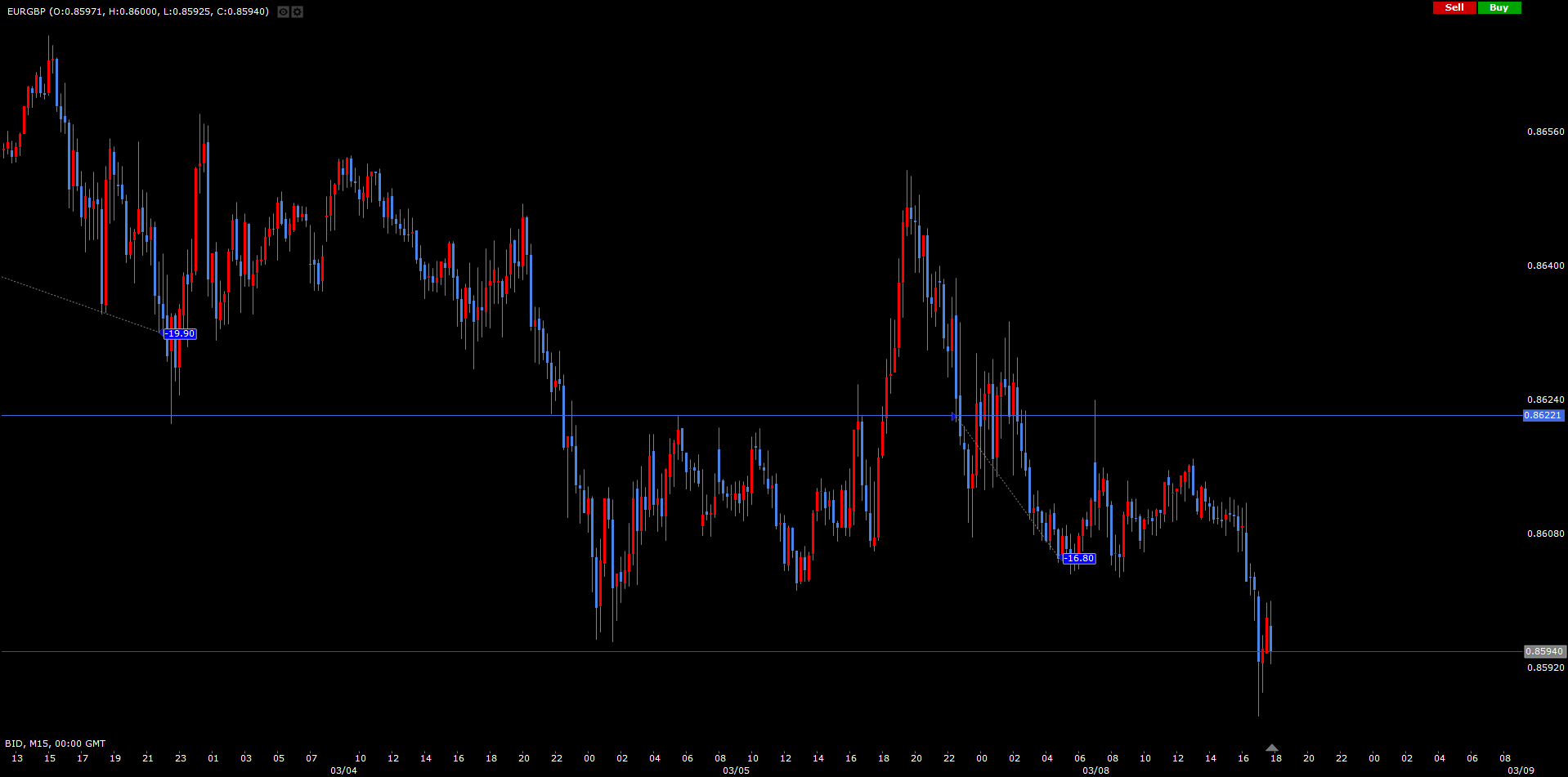The height and width of the screenshot is (777, 1568).
Task: Click the EURGBP OHLC title text
Action: click(137, 11)
